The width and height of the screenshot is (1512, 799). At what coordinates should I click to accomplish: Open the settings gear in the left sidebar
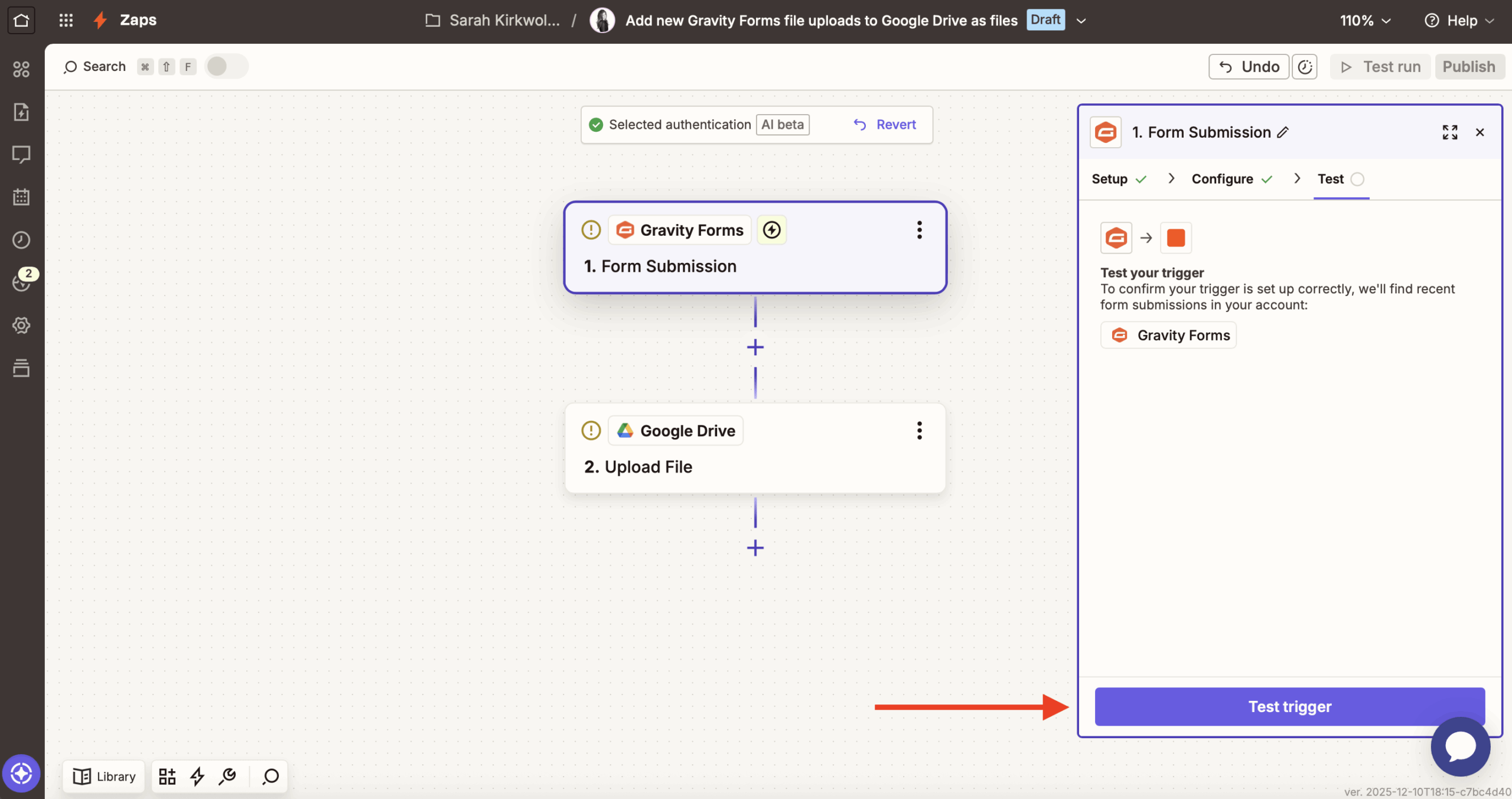tap(21, 324)
